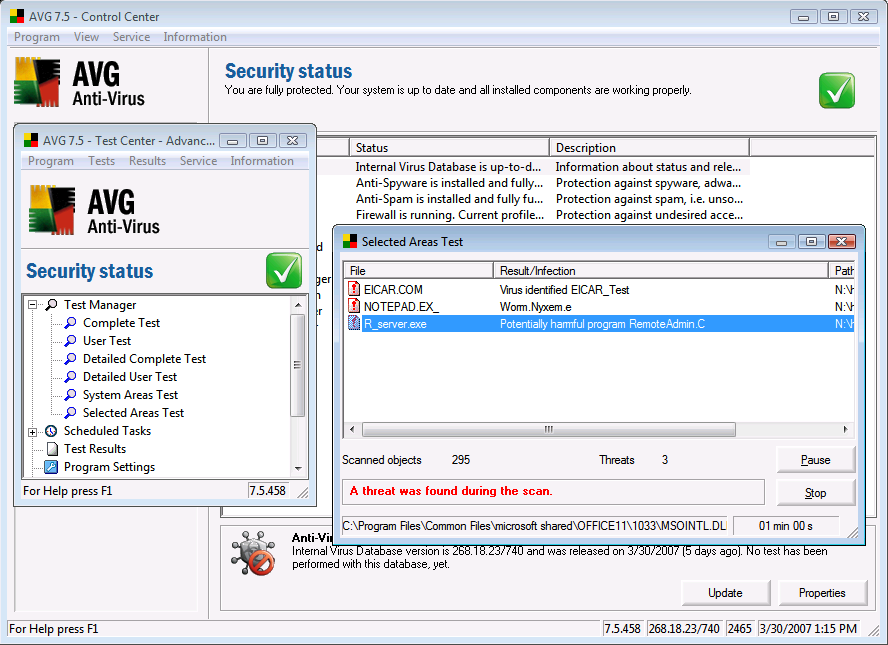888x645 pixels.
Task: Select System Areas Test in the tree
Action: click(130, 395)
